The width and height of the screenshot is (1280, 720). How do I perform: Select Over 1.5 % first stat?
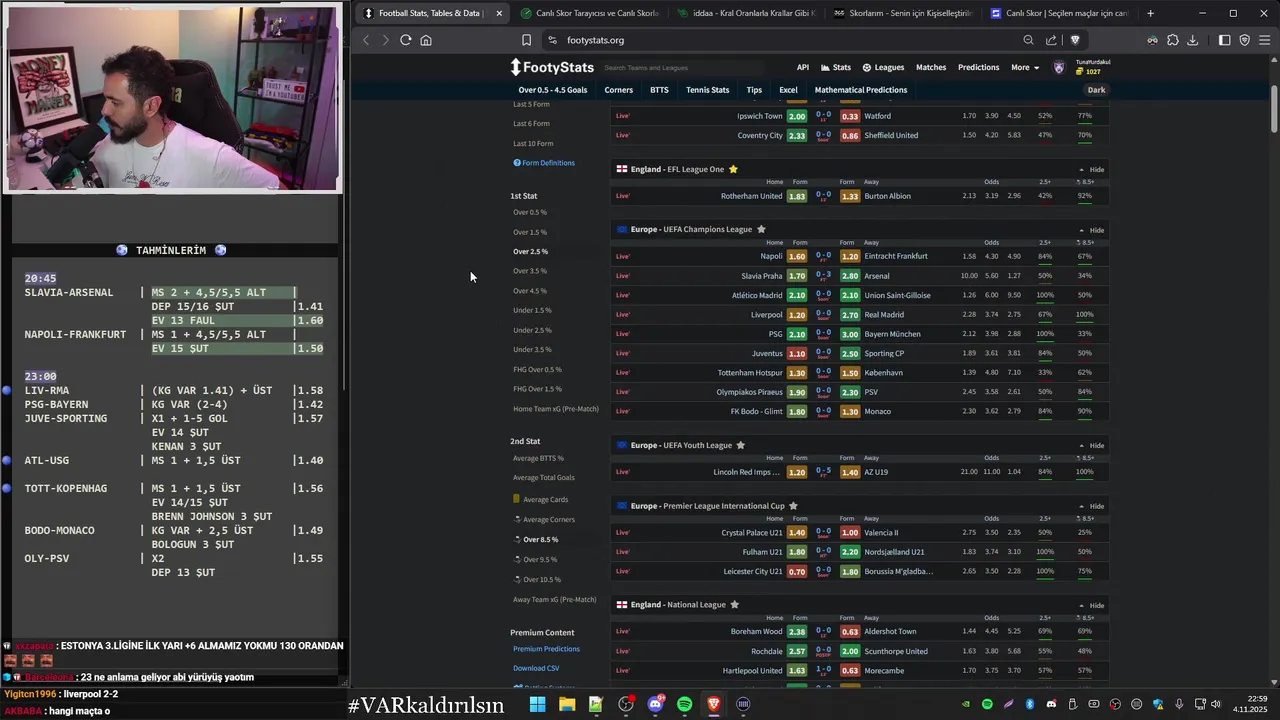530,232
